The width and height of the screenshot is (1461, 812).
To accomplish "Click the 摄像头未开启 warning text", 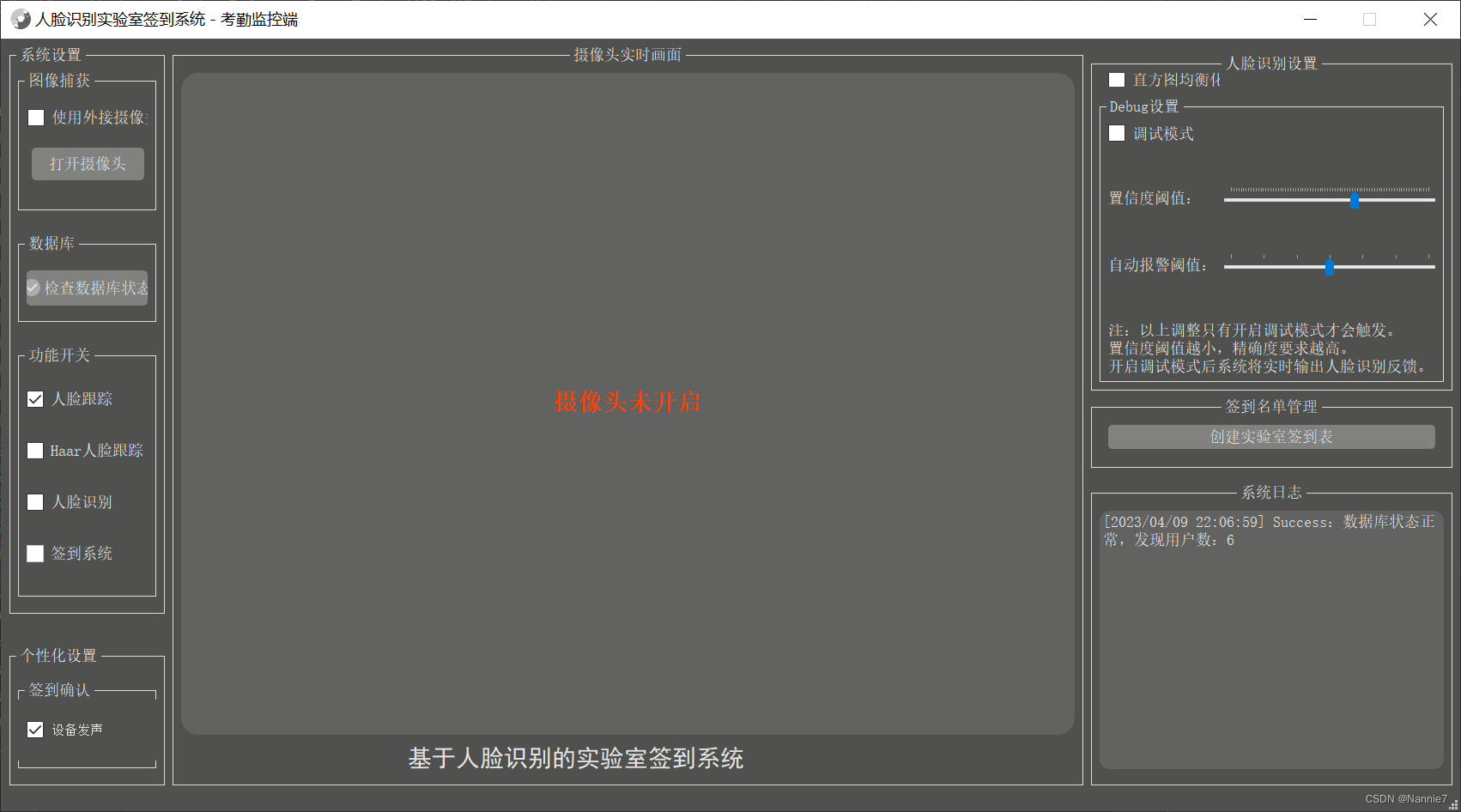I will pyautogui.click(x=627, y=402).
